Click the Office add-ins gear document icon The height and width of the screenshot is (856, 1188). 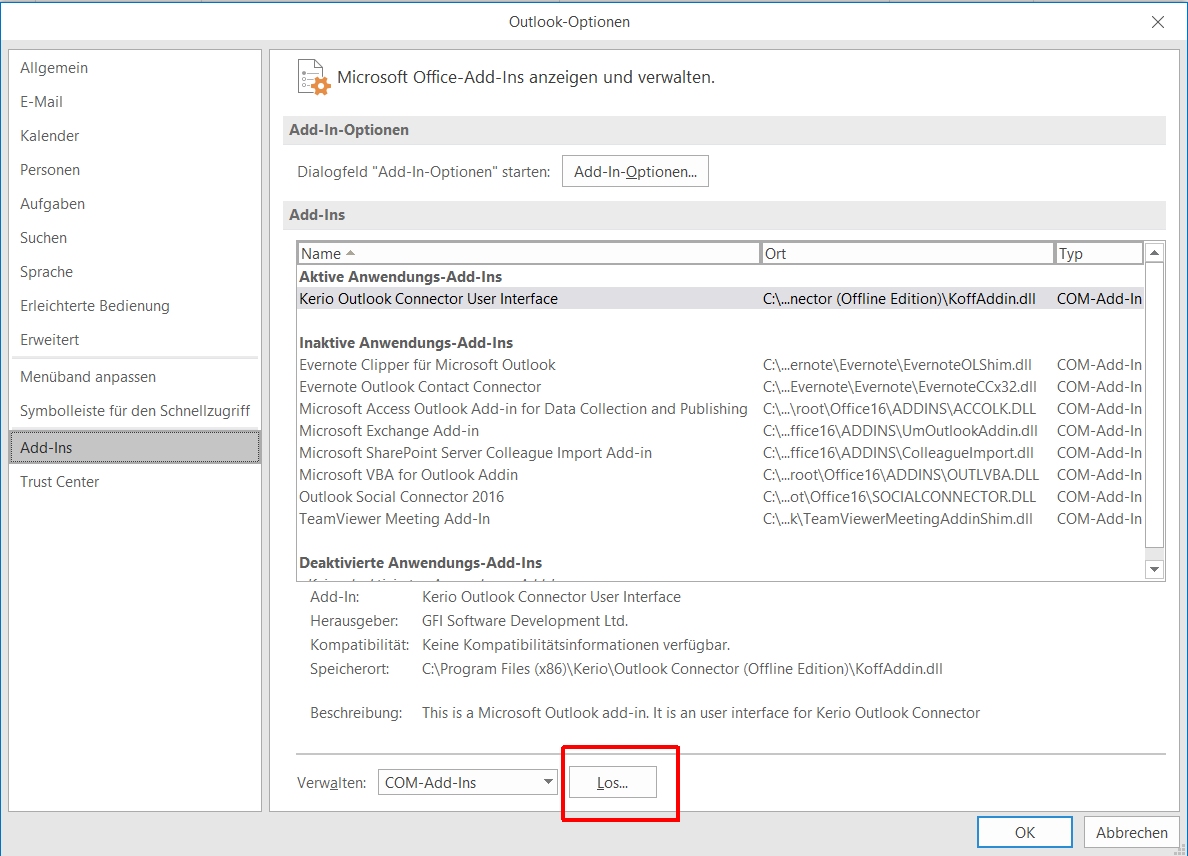click(x=314, y=77)
